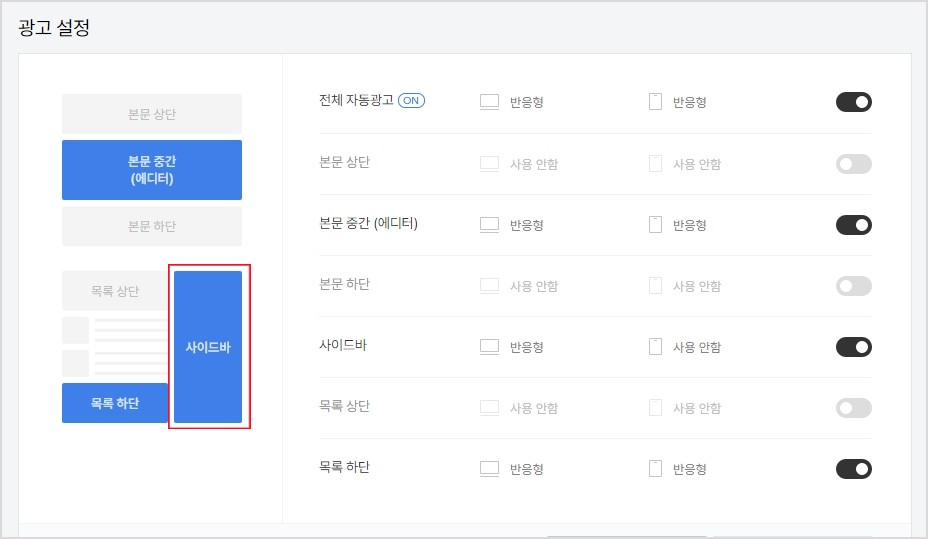Open desktop 반응형 option for 사이드바
This screenshot has width=928, height=539.
(527, 347)
